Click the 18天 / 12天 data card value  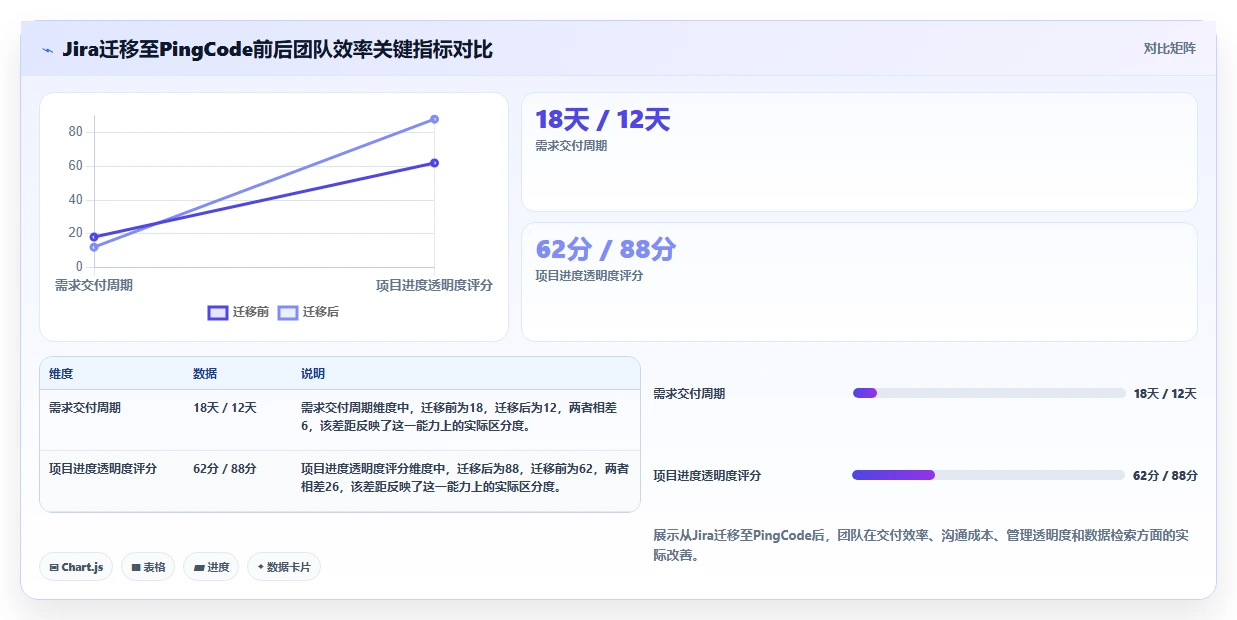pos(603,120)
